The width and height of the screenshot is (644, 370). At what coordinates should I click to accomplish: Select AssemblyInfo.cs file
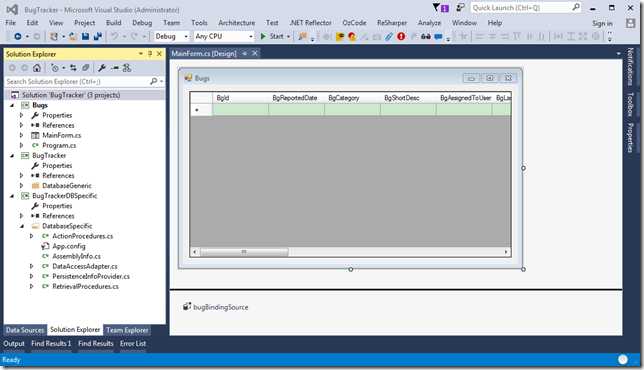76,256
